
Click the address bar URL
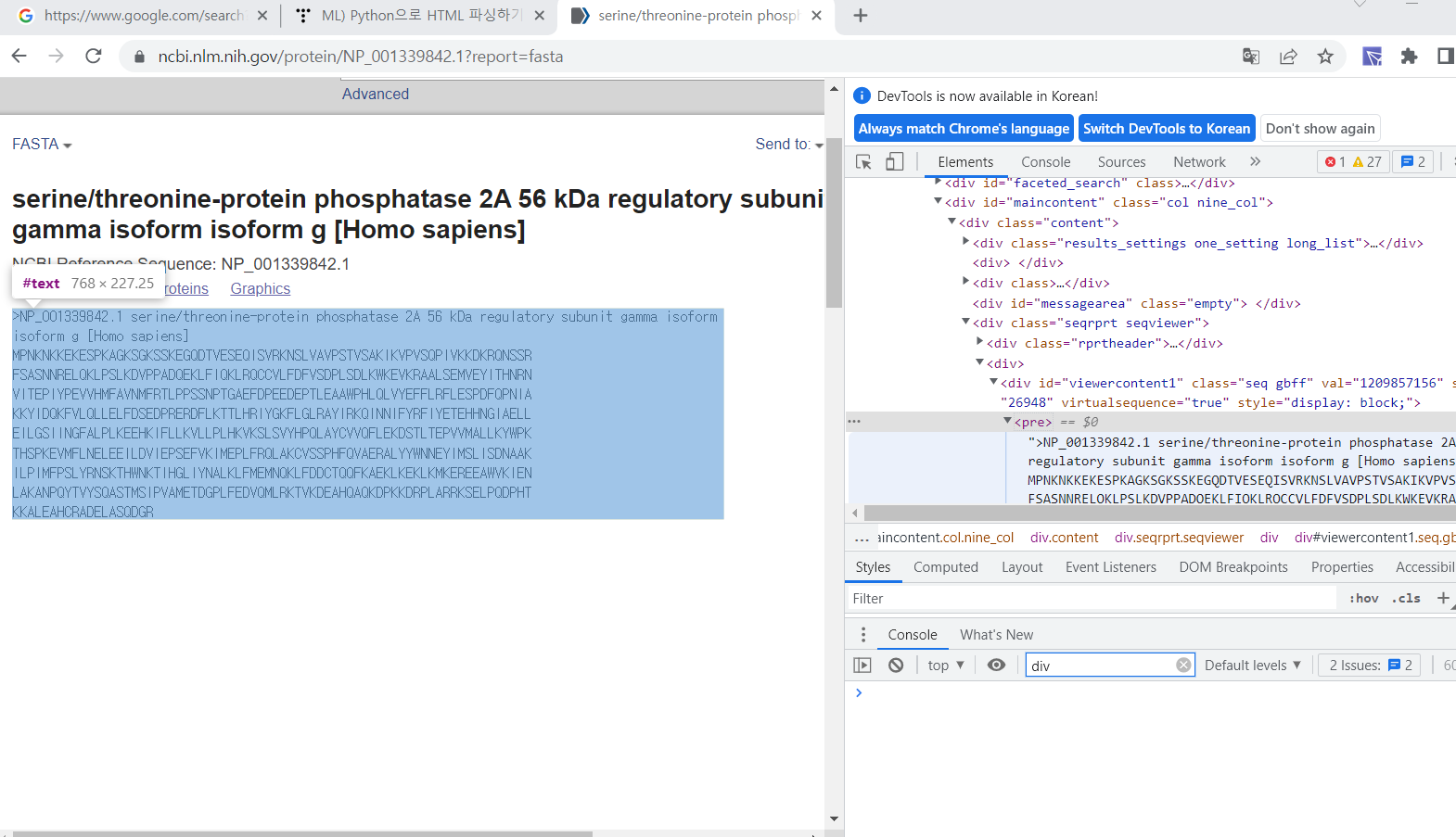pyautogui.click(x=361, y=57)
